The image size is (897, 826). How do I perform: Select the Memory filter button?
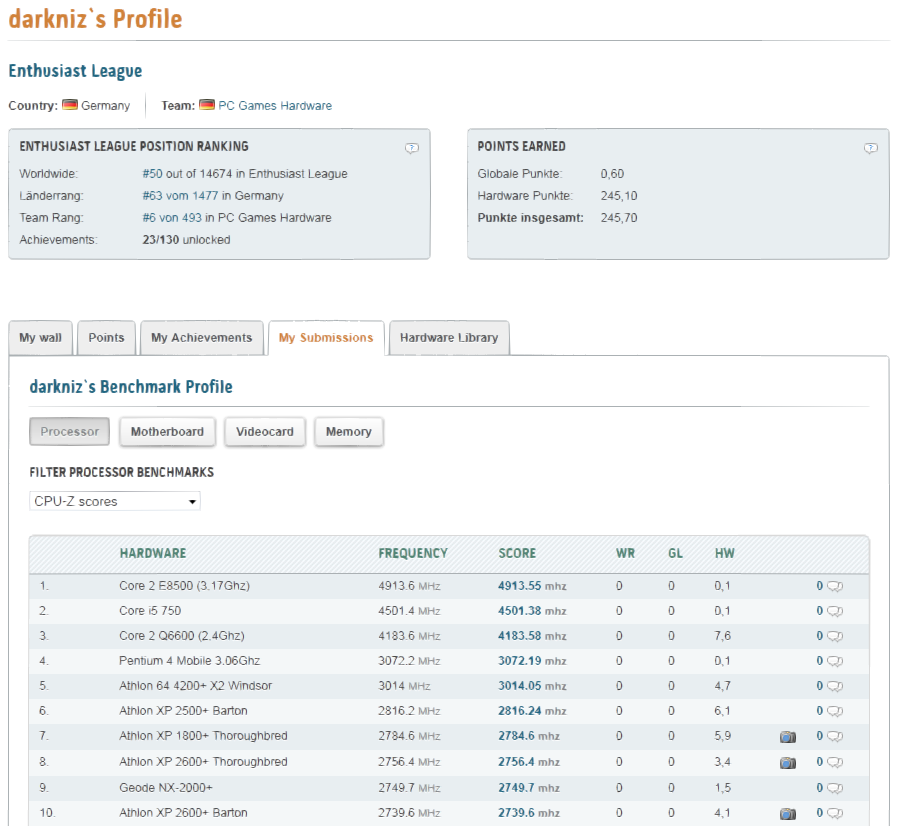[349, 431]
